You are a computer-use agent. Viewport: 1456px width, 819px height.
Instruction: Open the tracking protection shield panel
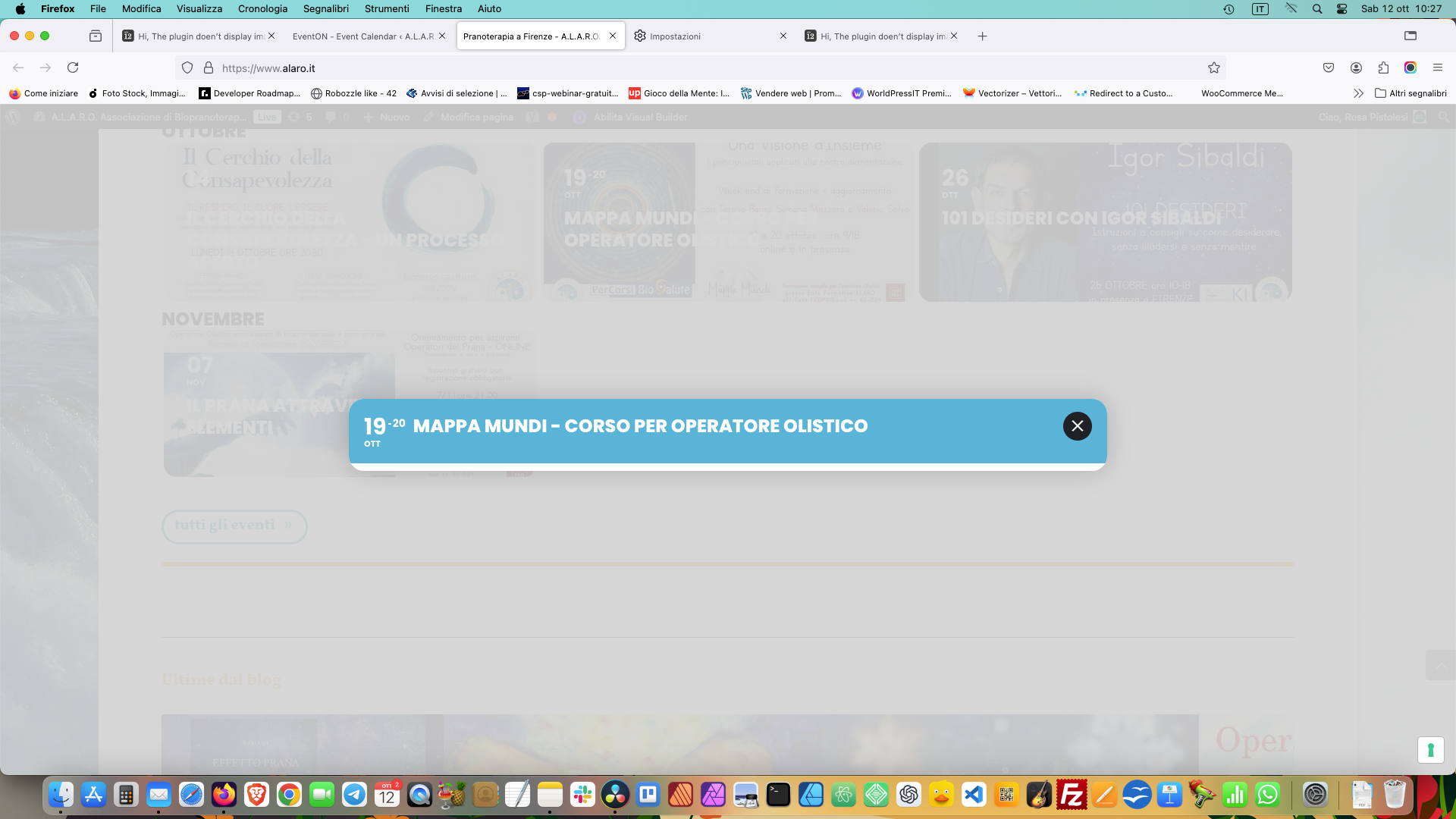[187, 67]
